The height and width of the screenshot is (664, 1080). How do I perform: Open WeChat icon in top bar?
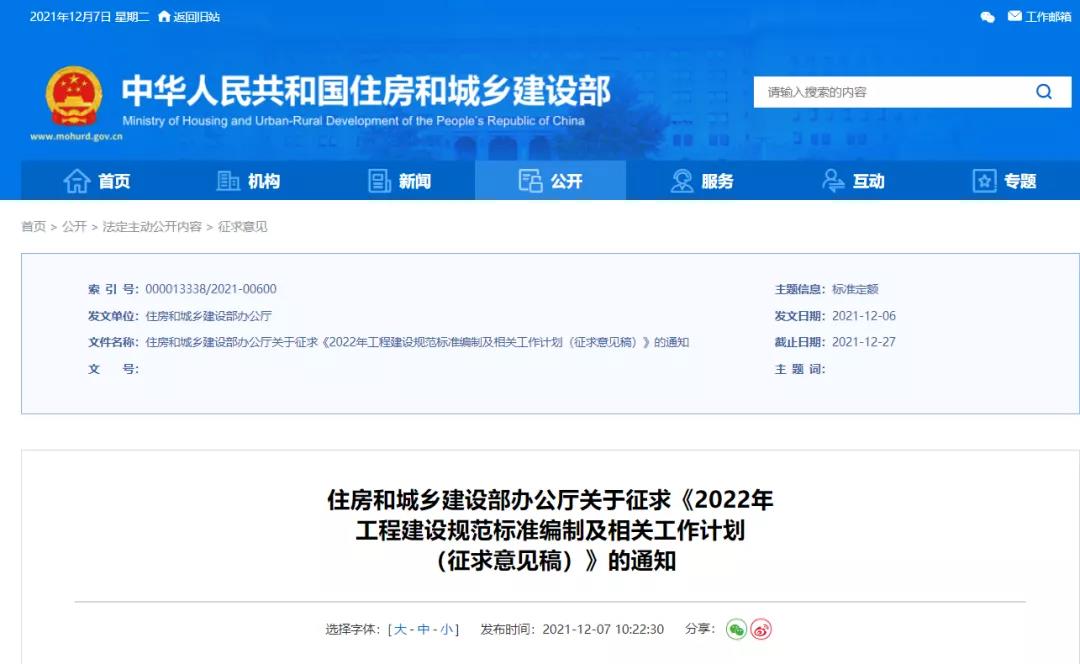click(x=987, y=17)
